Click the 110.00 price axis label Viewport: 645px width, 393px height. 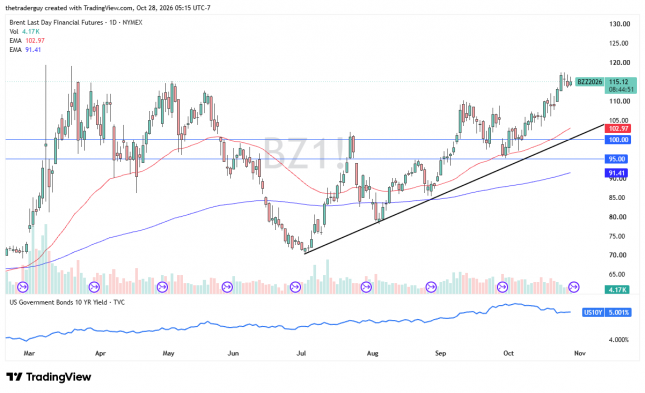(x=619, y=101)
